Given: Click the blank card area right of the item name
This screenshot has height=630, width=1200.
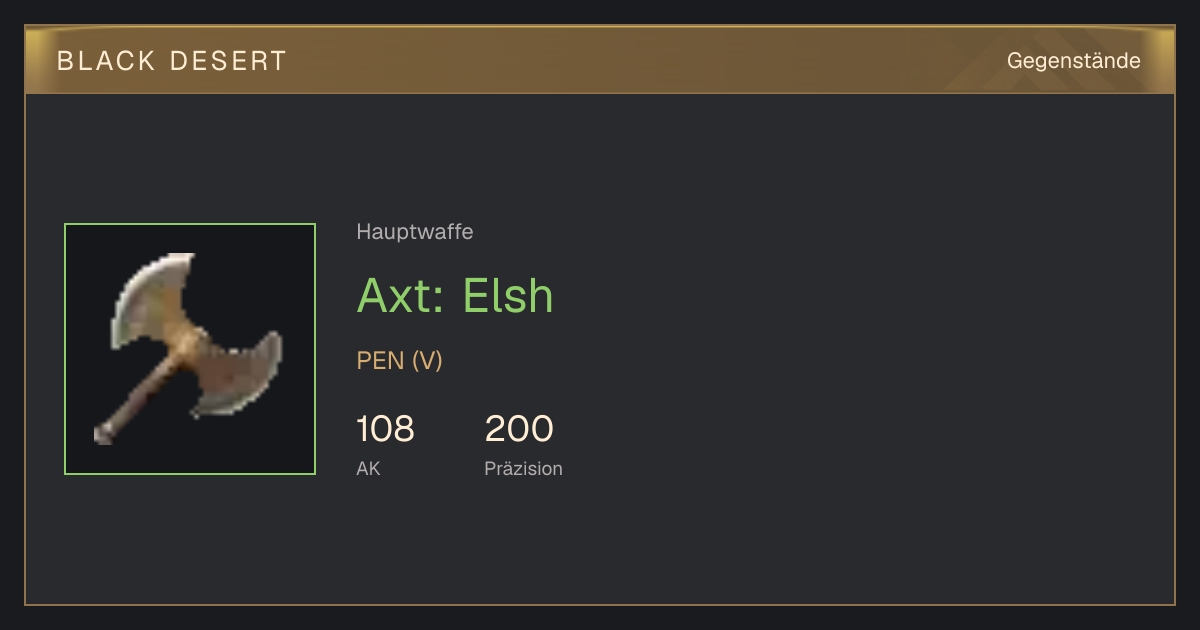Looking at the screenshot, I should tap(860, 296).
